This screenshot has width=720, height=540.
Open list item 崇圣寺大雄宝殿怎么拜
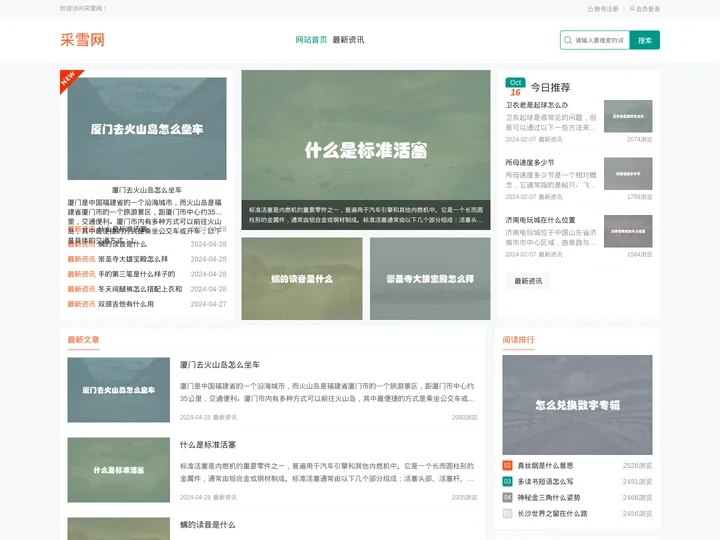133,259
